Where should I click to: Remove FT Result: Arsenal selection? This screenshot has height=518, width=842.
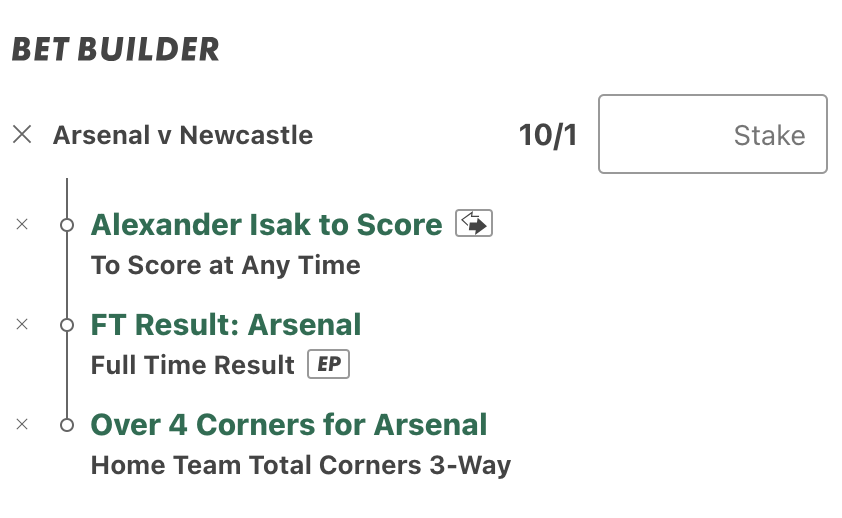coord(22,324)
